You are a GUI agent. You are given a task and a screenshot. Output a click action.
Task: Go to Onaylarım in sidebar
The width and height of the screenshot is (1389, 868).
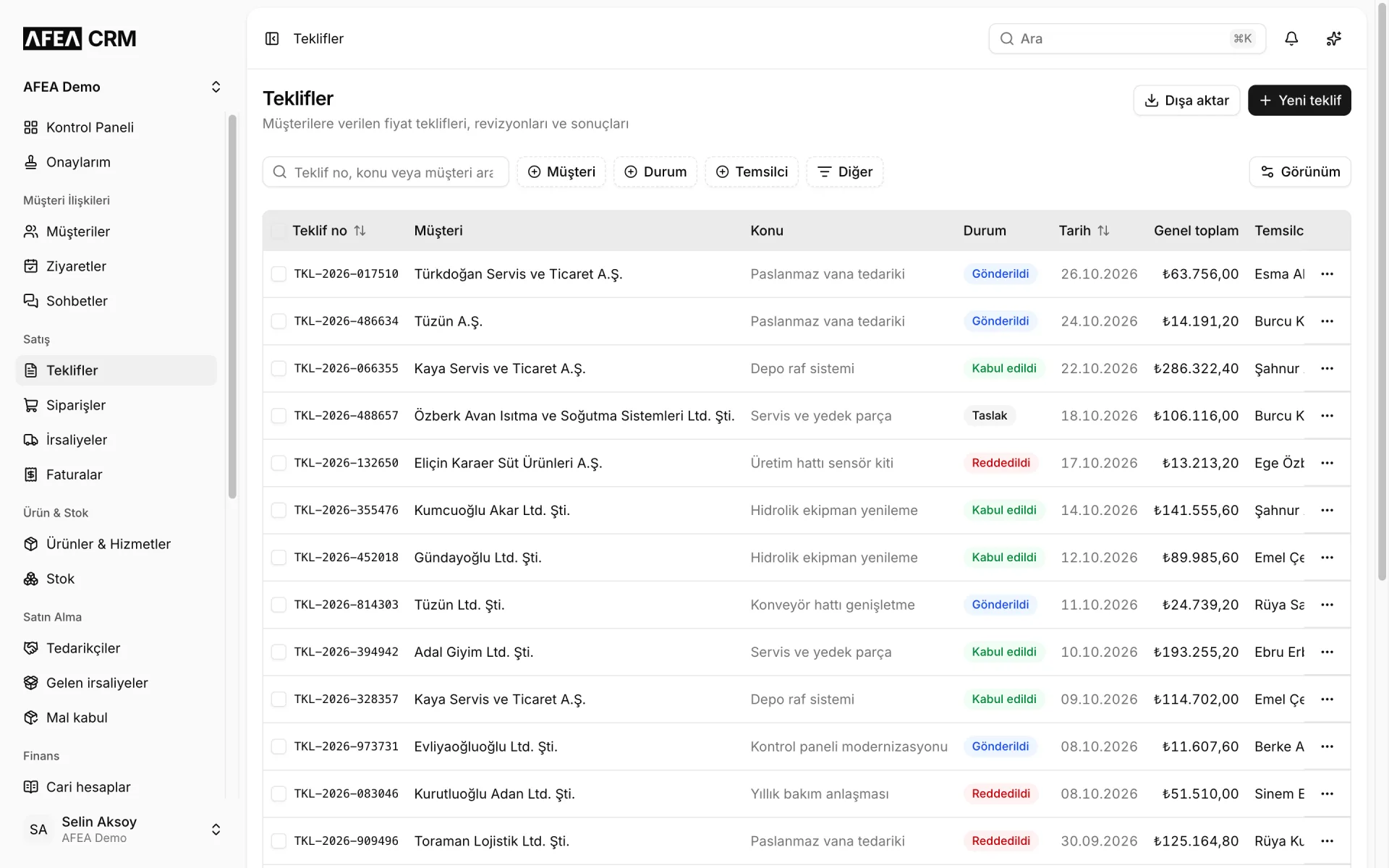(116, 162)
